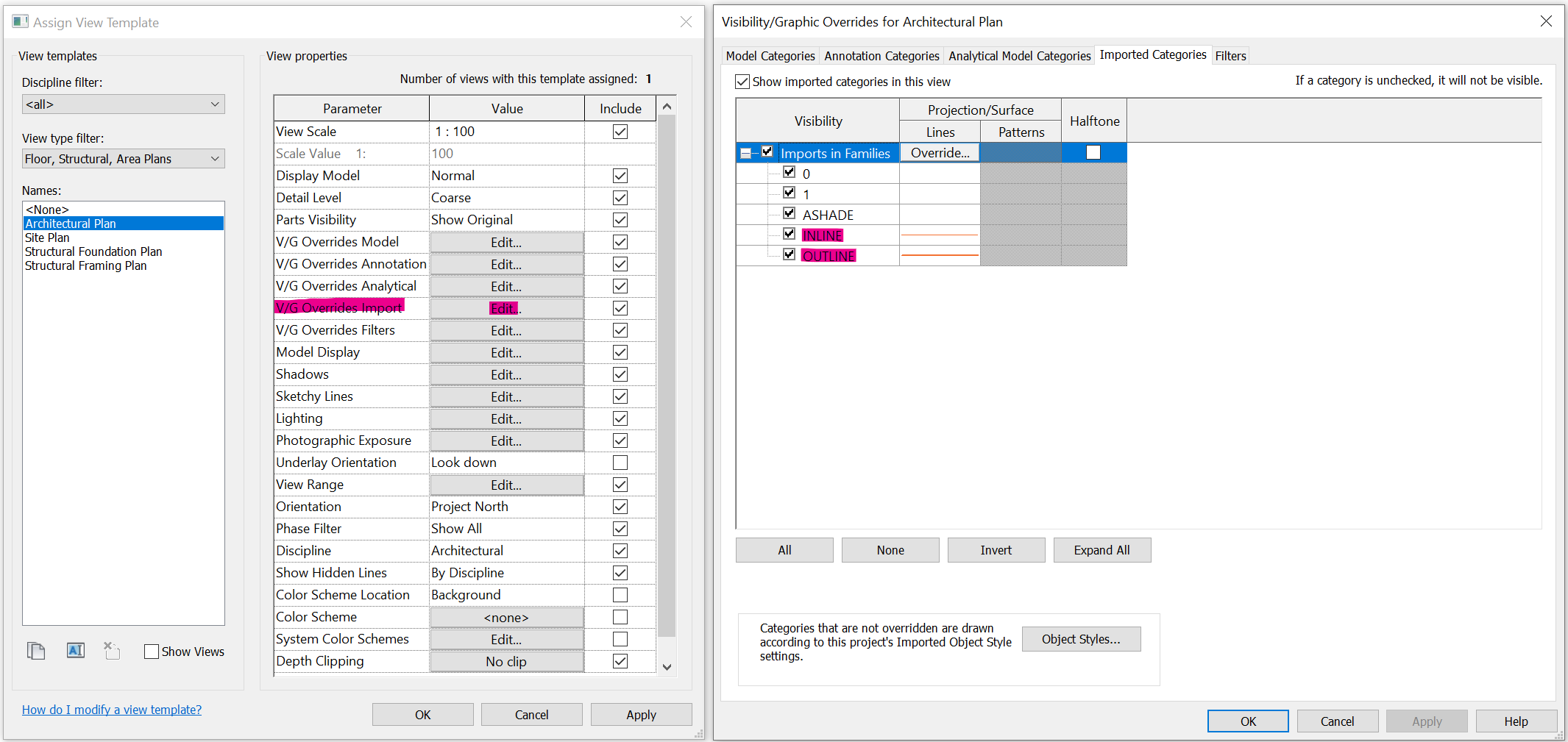
Task: Switch to the Model Categories tab
Action: point(770,56)
